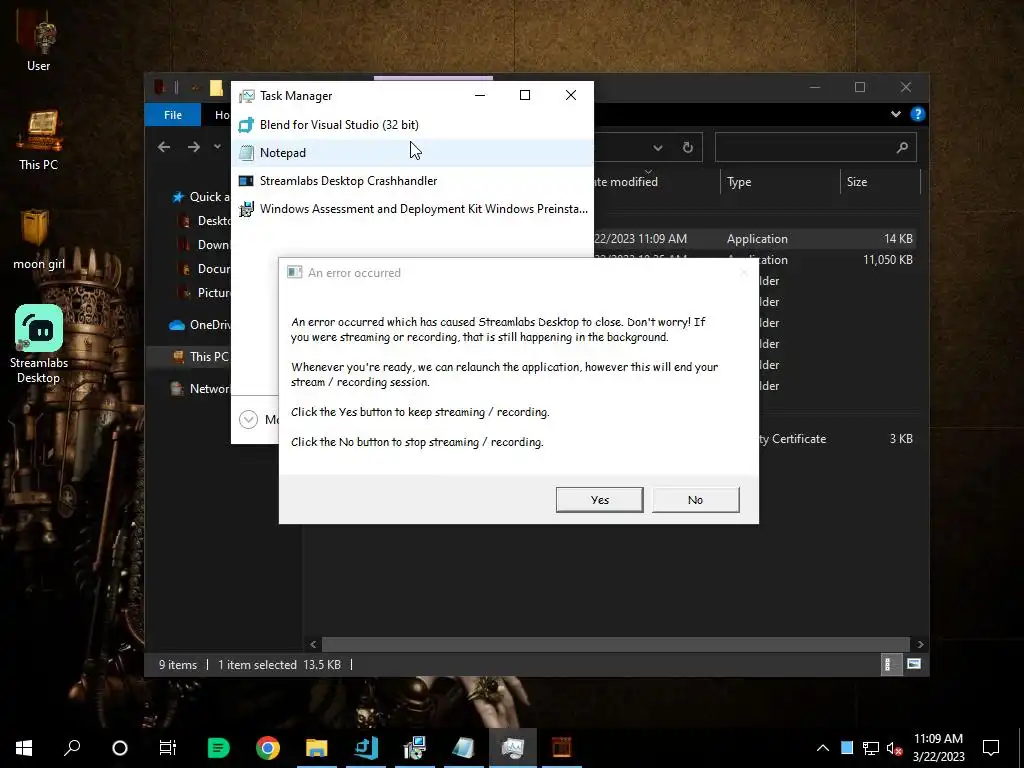Open the User desktop icon
The image size is (1024, 768).
(x=38, y=42)
